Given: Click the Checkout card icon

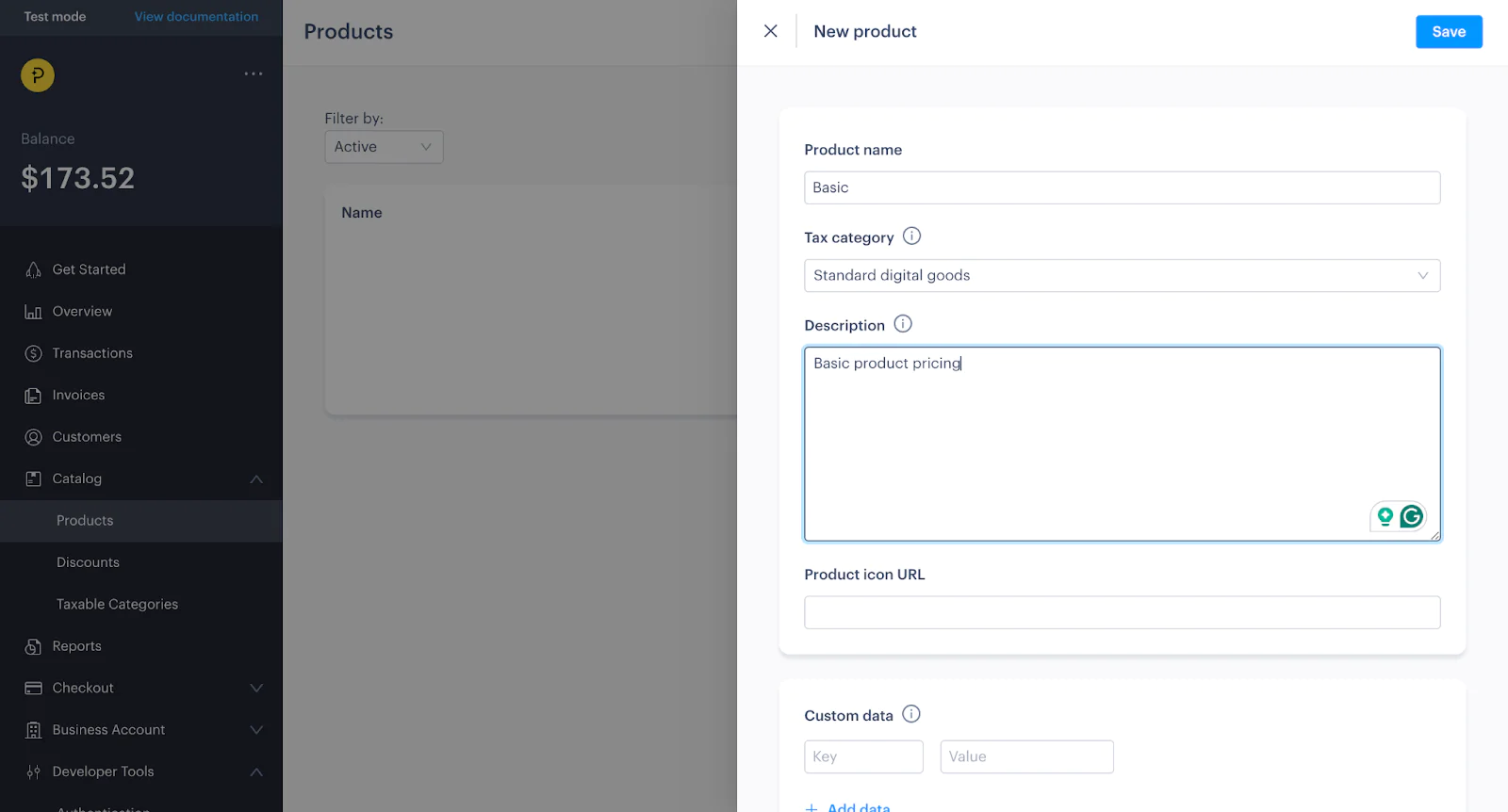Looking at the screenshot, I should 33,689.
